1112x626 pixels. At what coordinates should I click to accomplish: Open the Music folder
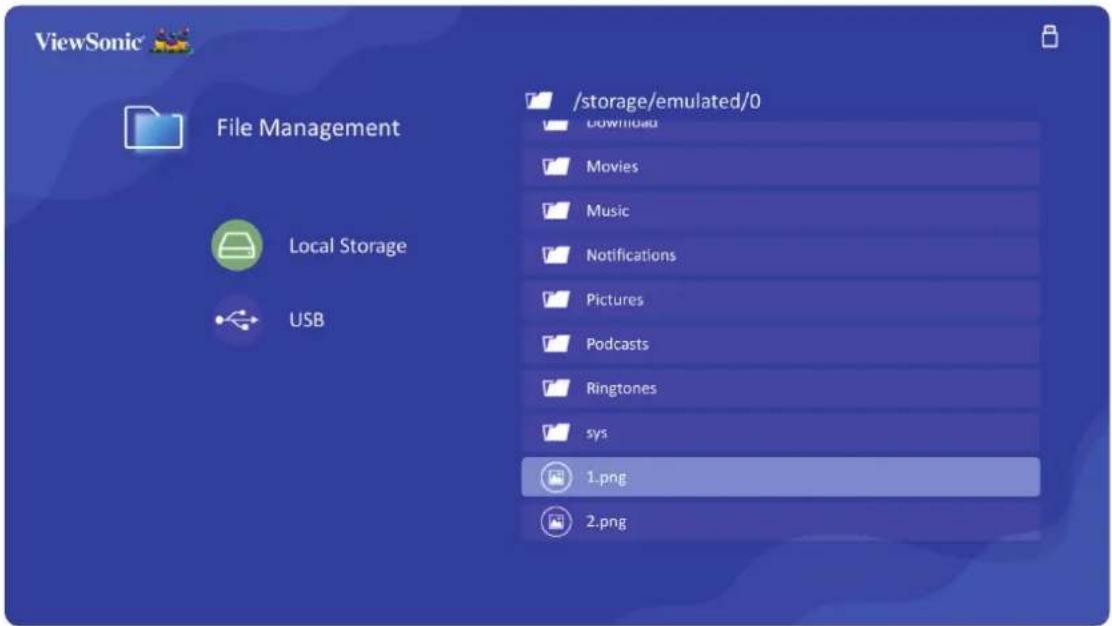pyautogui.click(x=781, y=211)
